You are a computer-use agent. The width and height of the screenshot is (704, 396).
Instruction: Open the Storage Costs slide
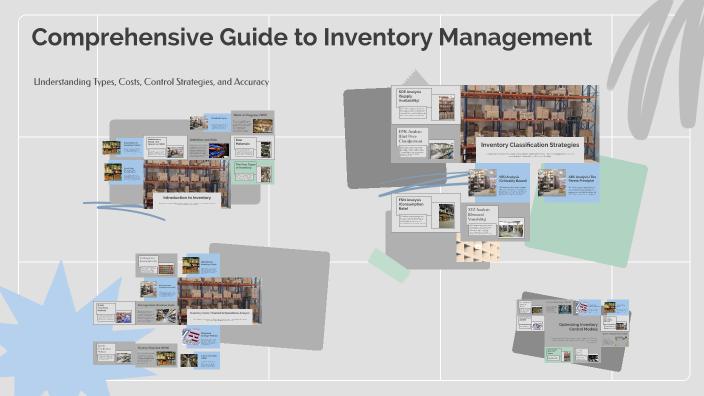click(157, 313)
